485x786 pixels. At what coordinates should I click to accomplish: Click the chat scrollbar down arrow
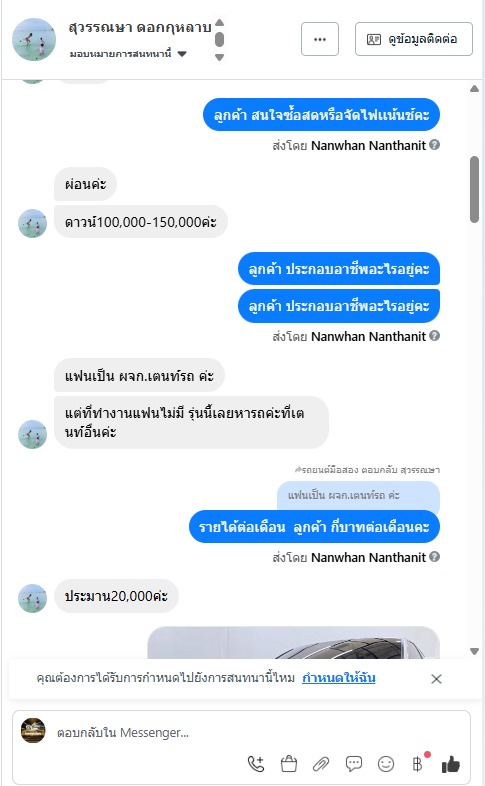(474, 651)
